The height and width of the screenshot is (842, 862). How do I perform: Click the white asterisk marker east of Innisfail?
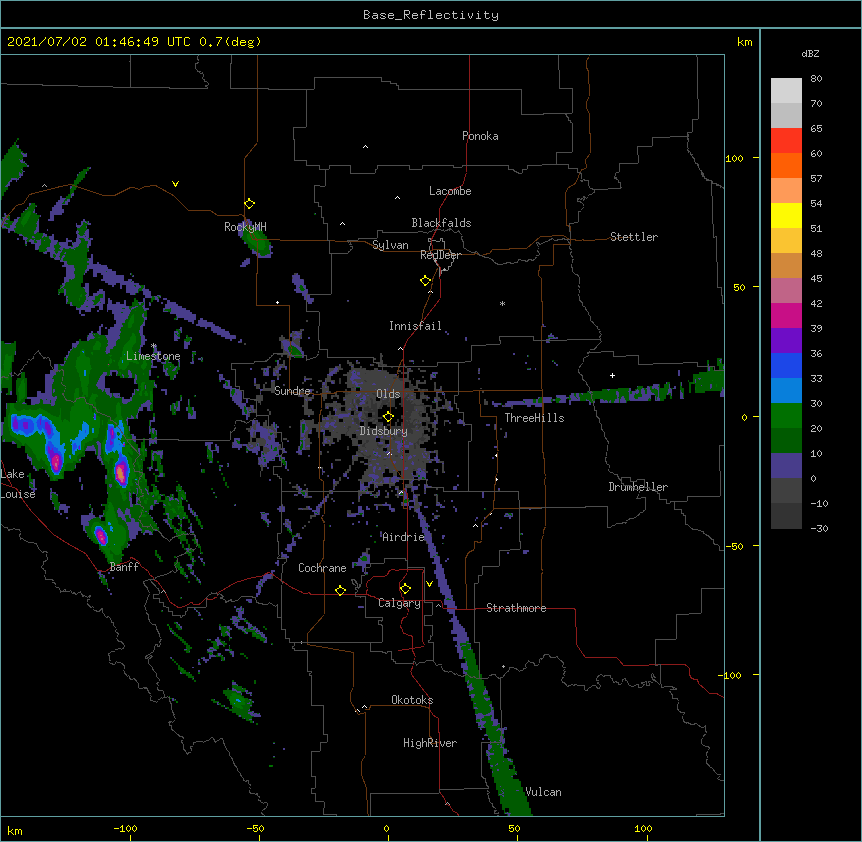(x=502, y=303)
